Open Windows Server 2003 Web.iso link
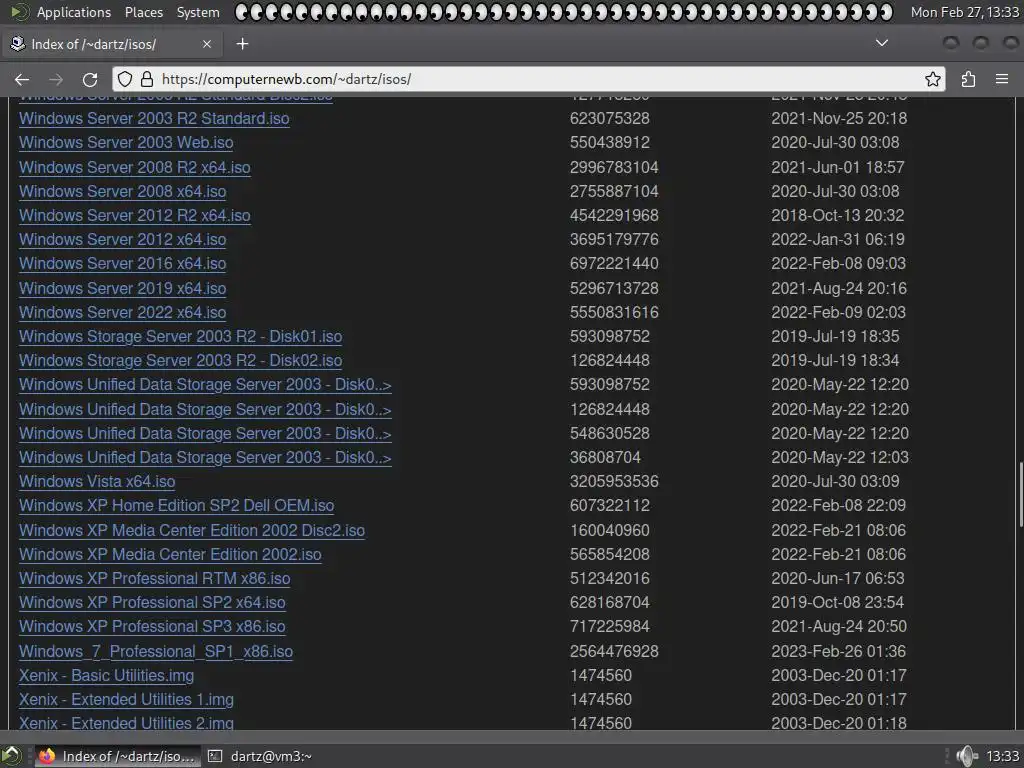The image size is (1024, 768). click(126, 142)
